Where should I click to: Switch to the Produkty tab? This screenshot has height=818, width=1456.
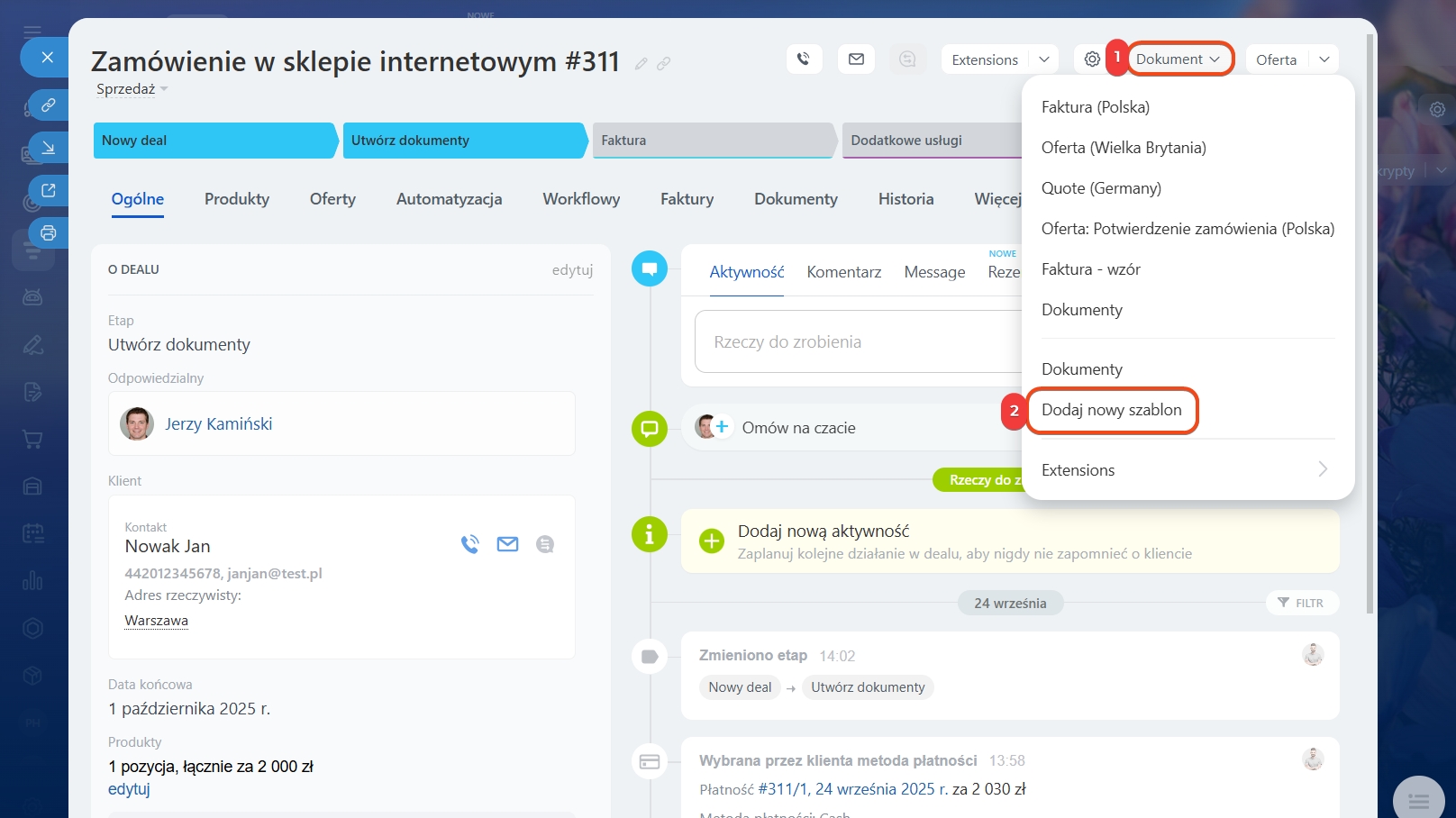coord(237,199)
